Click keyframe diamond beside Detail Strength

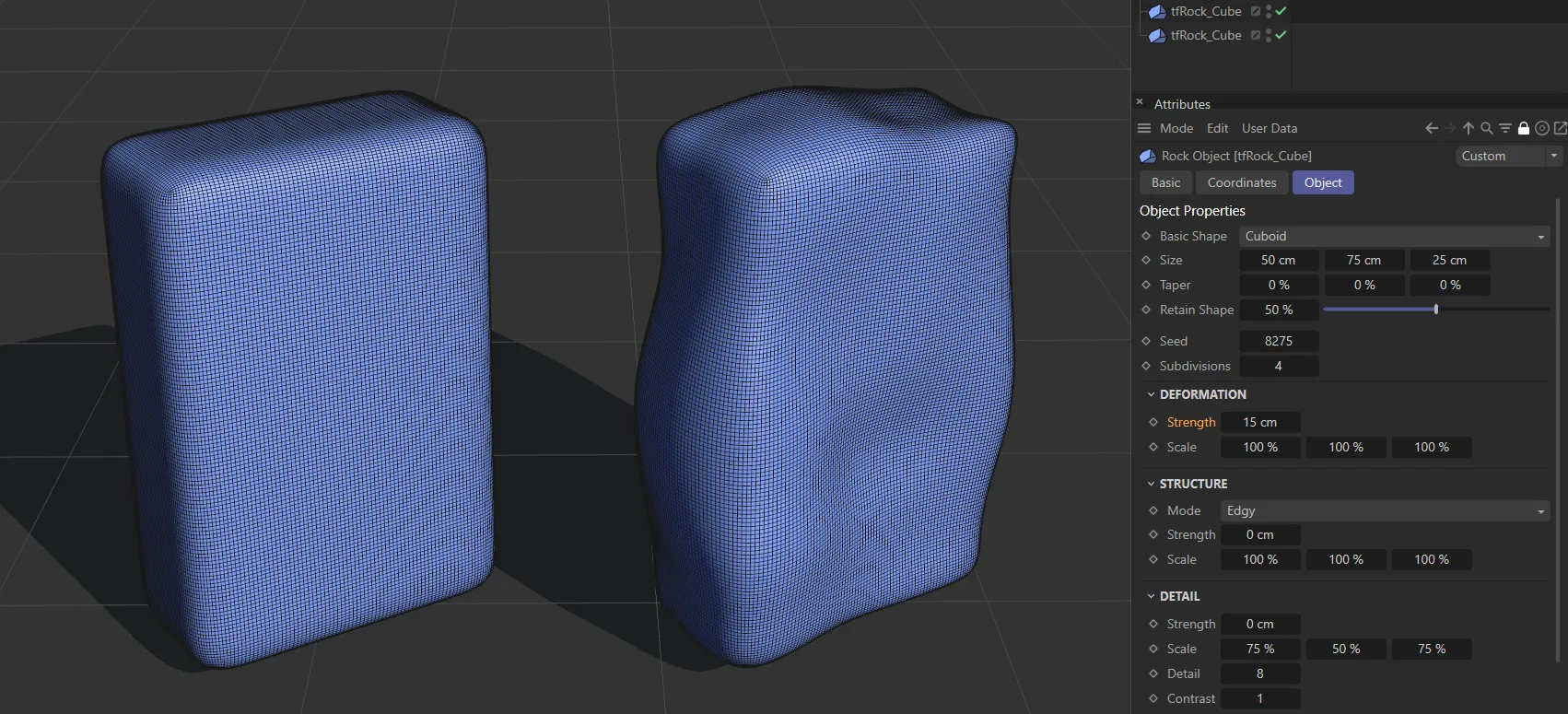[x=1153, y=624]
